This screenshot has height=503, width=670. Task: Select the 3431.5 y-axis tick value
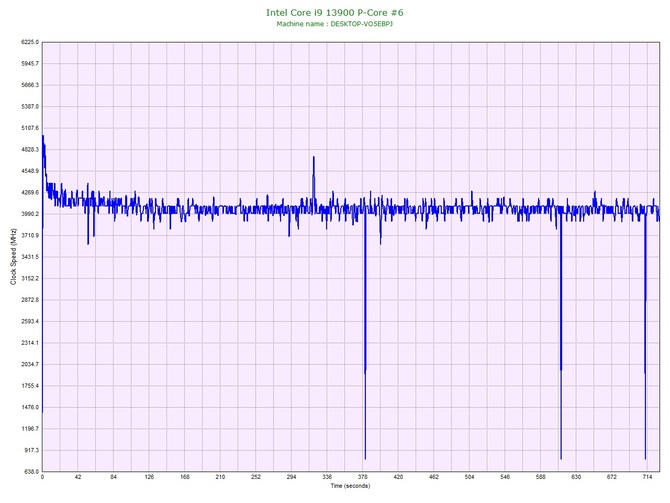click(30, 257)
